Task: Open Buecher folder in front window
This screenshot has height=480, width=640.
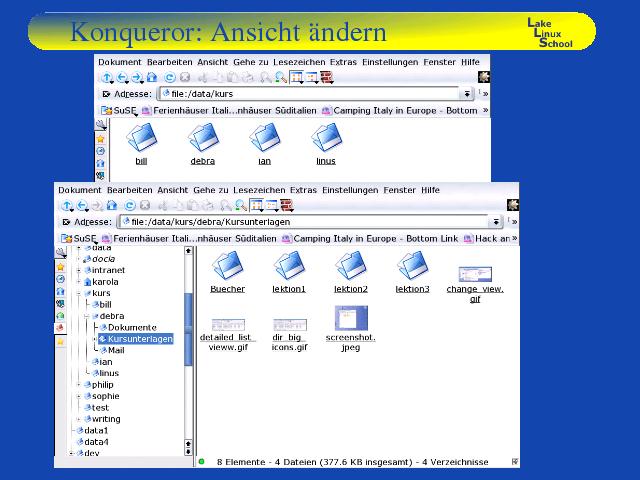Action: (227, 272)
